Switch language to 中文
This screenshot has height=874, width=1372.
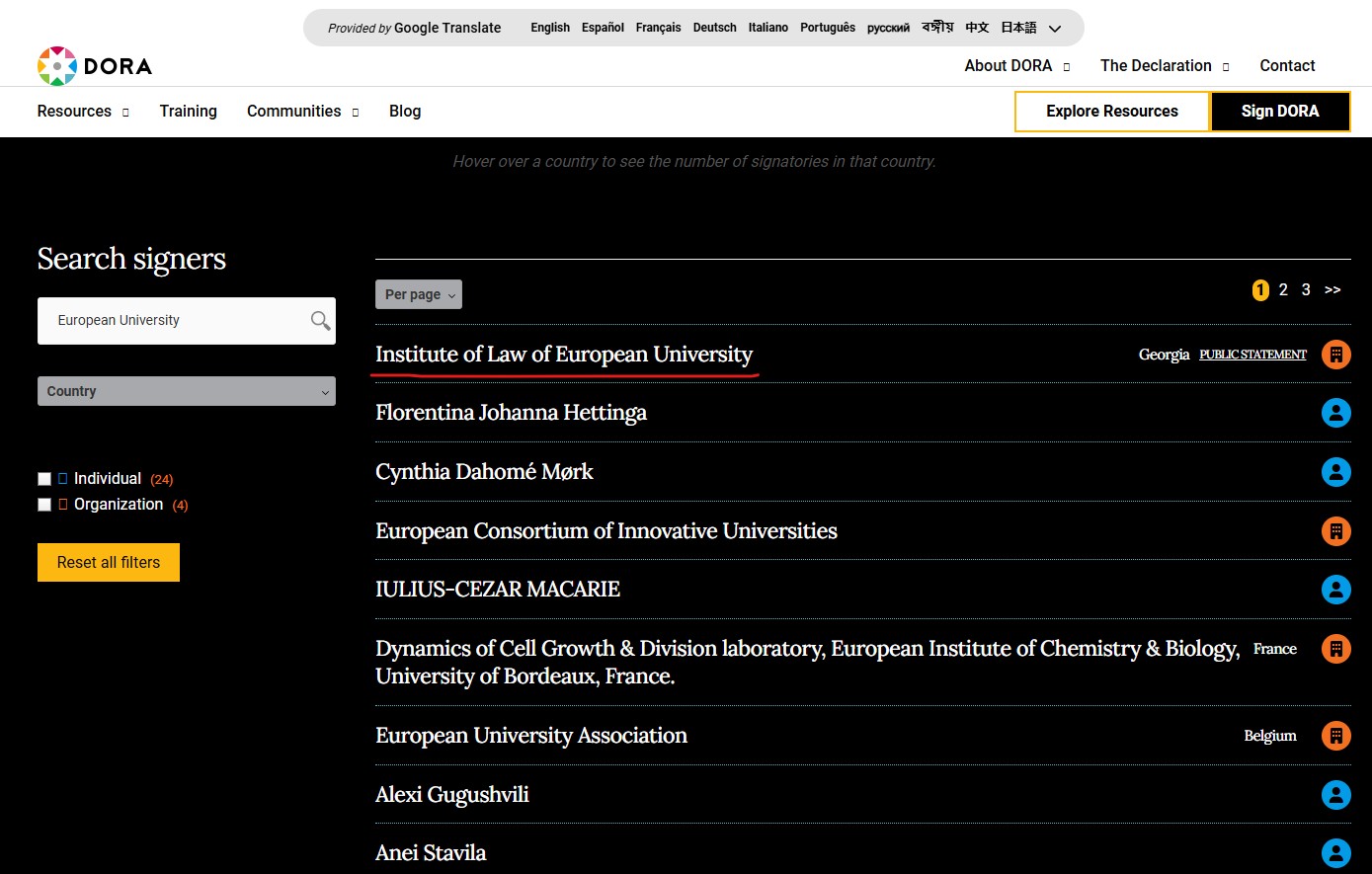977,28
